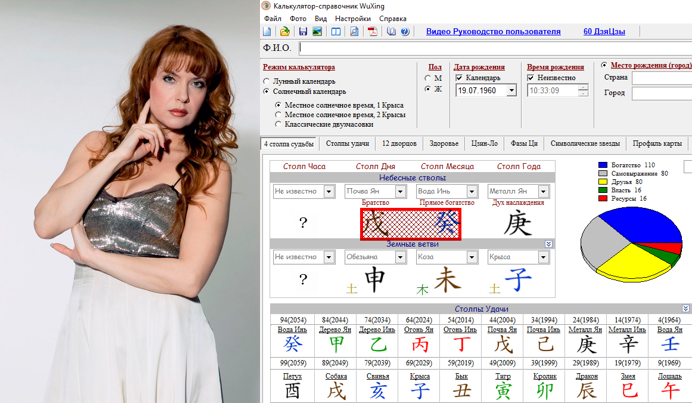Click the blue 壬 glyph under 4(1964)
696x403 pixels.
point(670,344)
